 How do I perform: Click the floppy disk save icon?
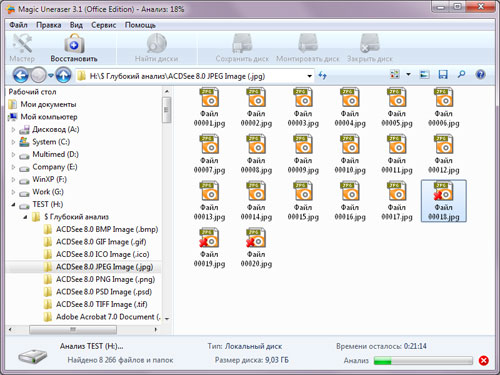click(443, 74)
